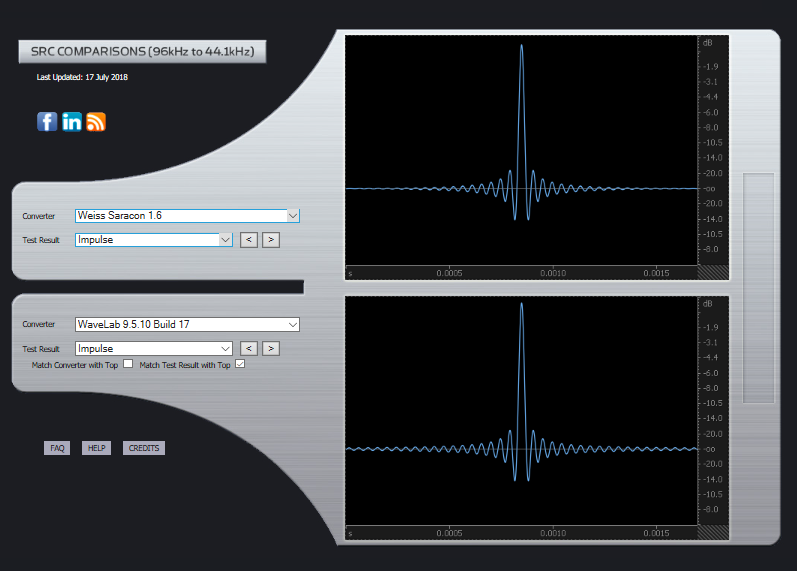Click the SRC COMPARISONS title banner
Screen dimensions: 797x571
(x=142, y=51)
